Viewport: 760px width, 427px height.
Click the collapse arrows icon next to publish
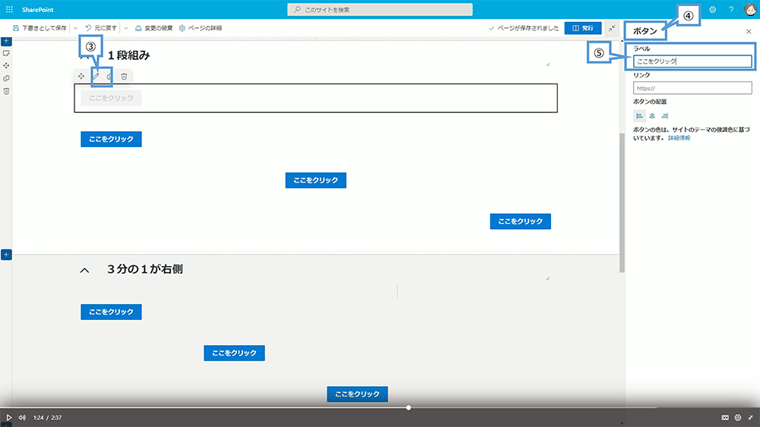pos(612,28)
